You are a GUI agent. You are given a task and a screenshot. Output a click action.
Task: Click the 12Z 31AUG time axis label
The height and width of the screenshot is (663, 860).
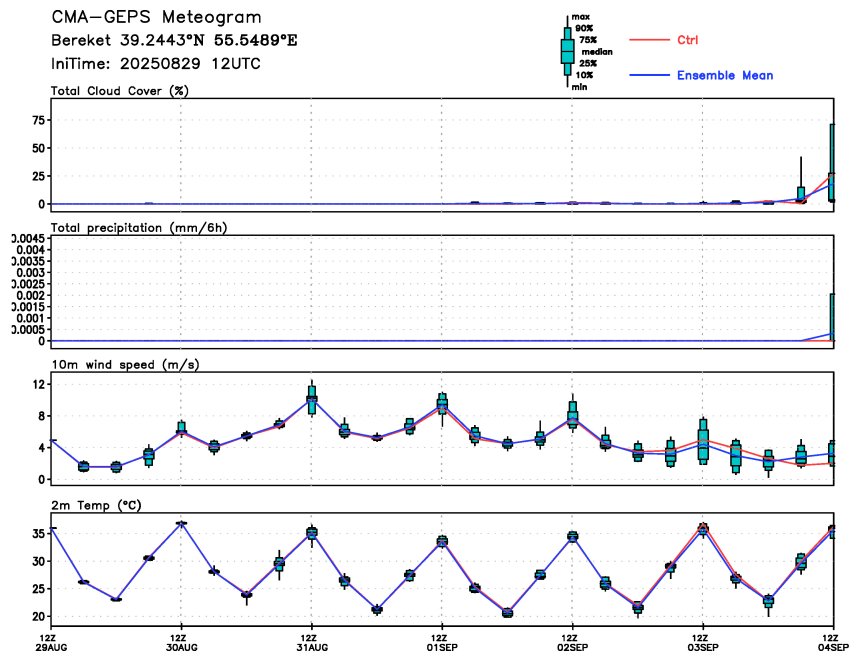[x=312, y=642]
